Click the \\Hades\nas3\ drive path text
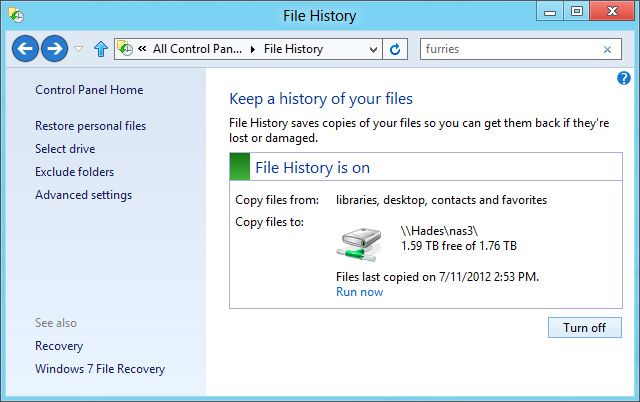 [439, 231]
